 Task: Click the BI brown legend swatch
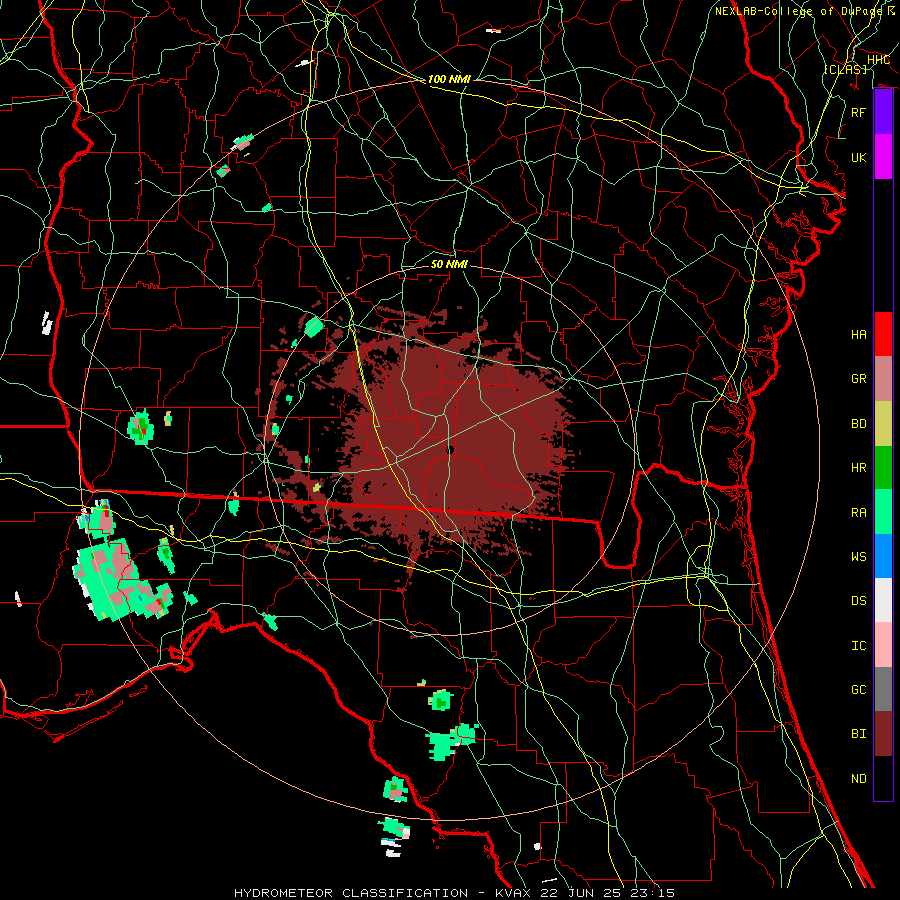(x=883, y=734)
